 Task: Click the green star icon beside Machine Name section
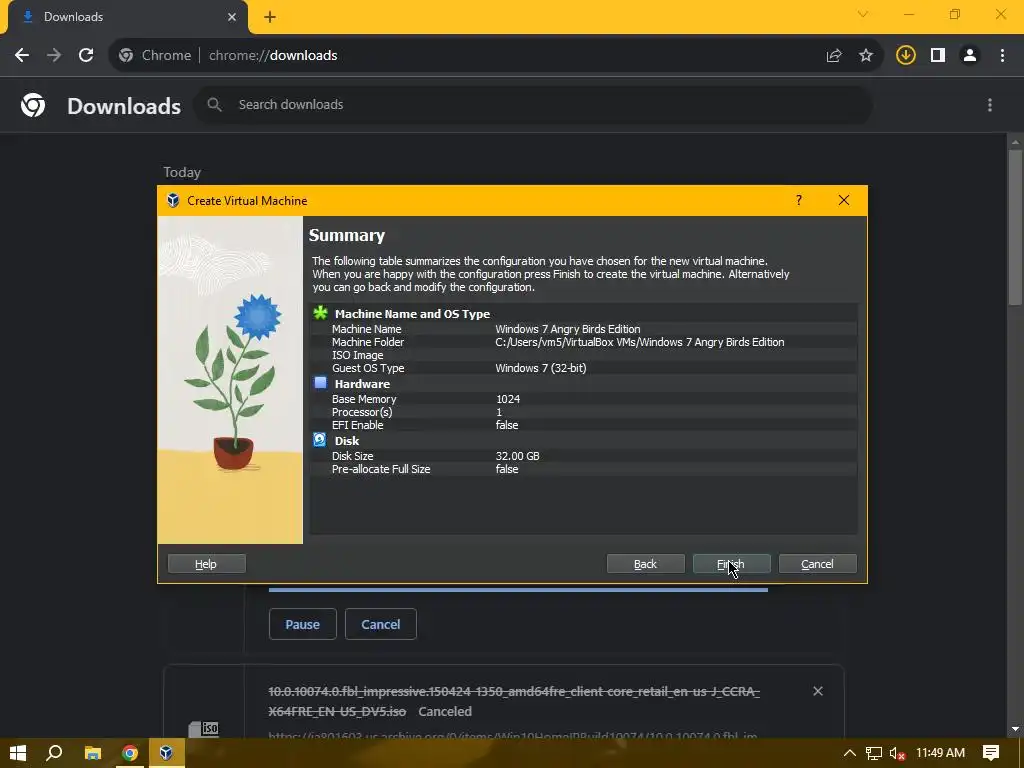coord(320,313)
